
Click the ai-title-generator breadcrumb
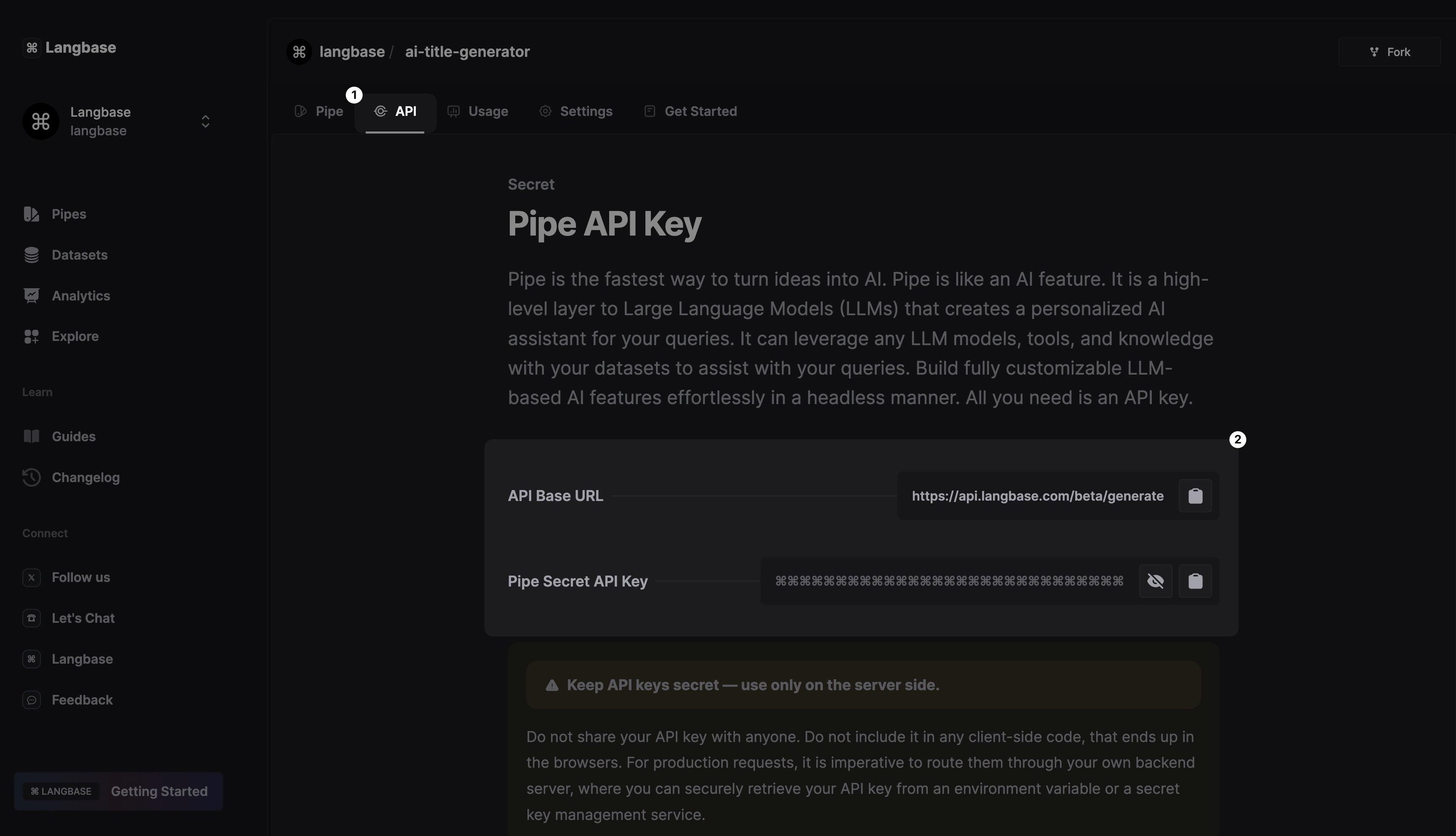467,52
